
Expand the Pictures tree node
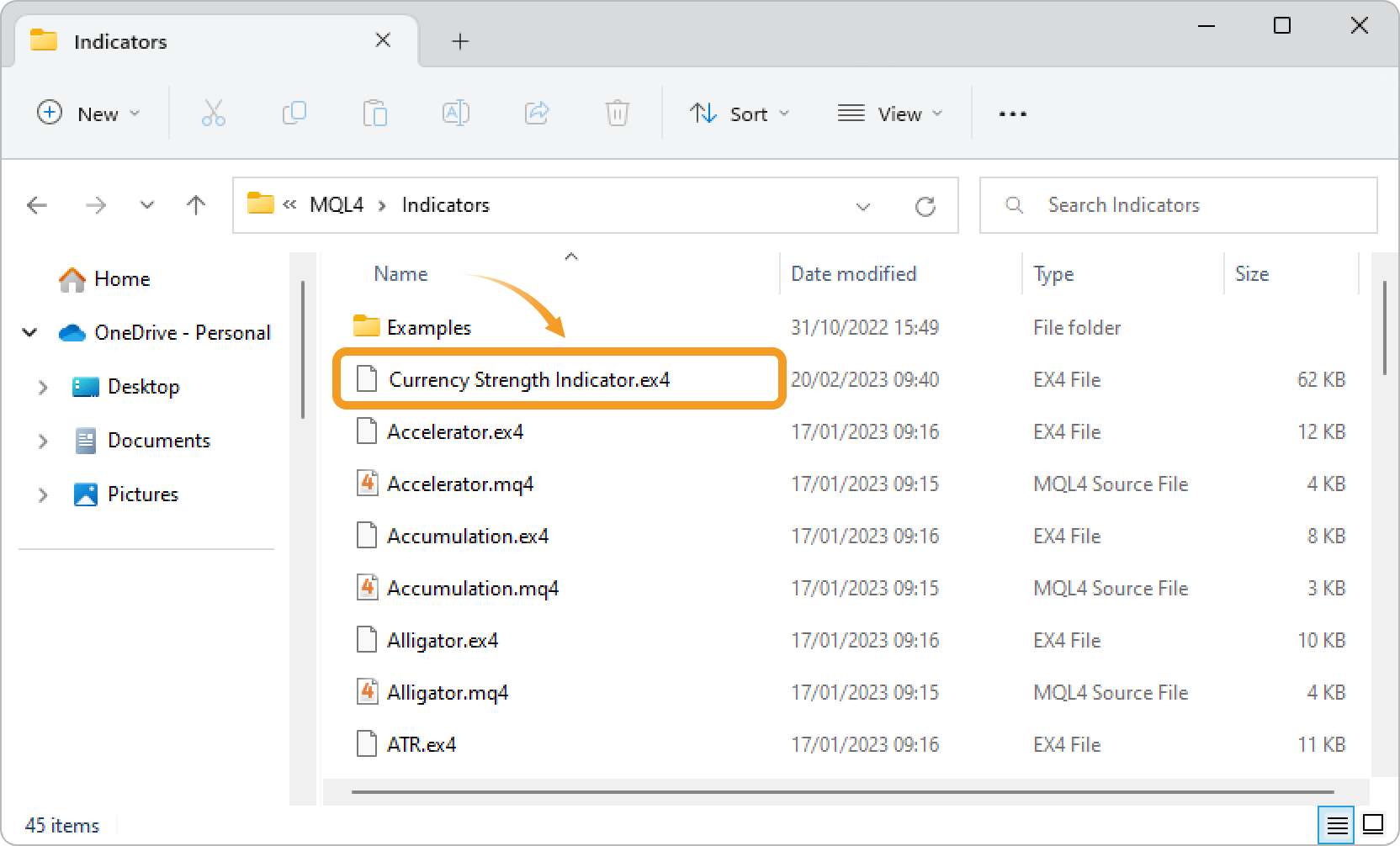(x=43, y=494)
